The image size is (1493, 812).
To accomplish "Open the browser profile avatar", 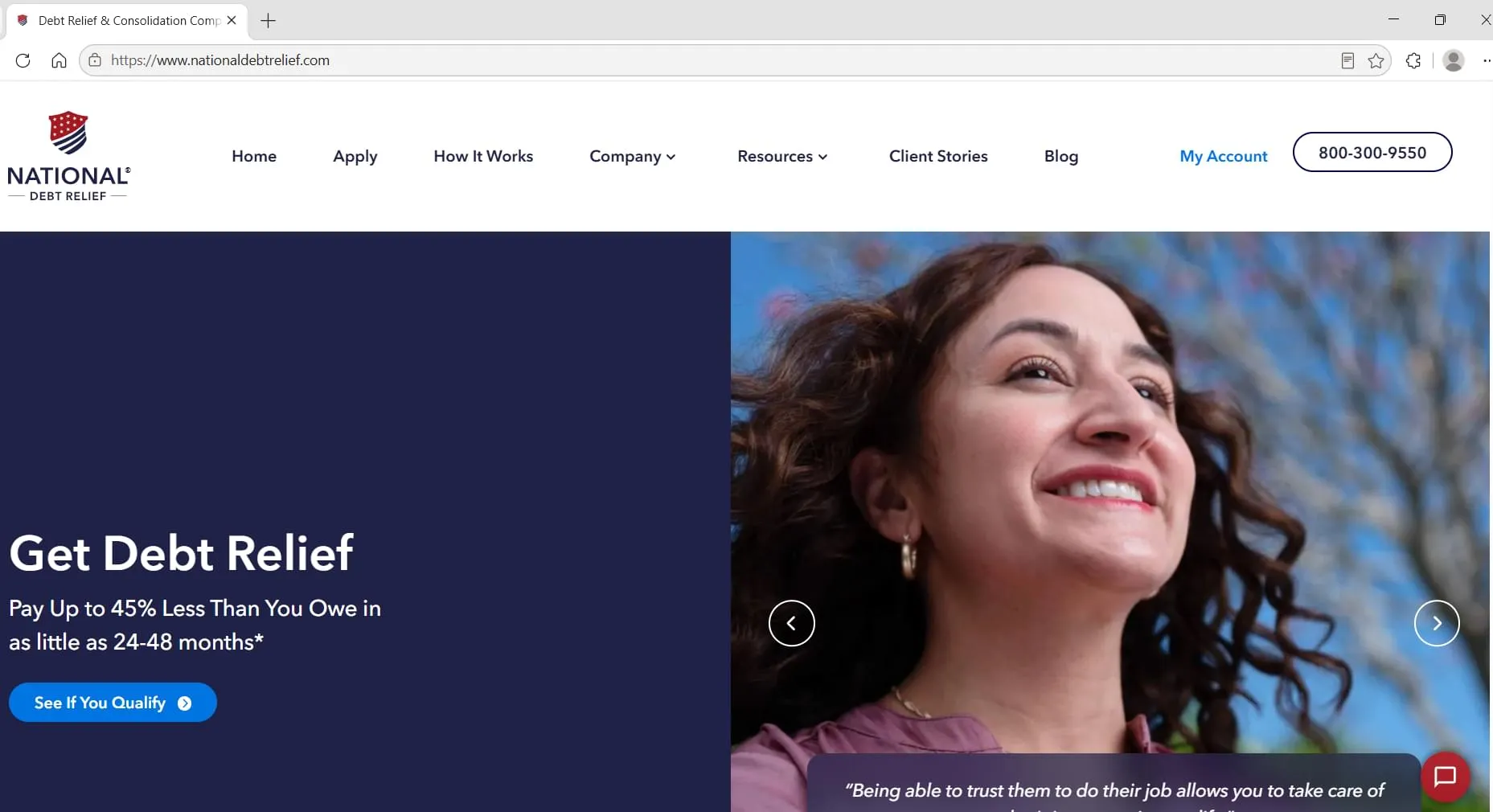I will coord(1453,60).
